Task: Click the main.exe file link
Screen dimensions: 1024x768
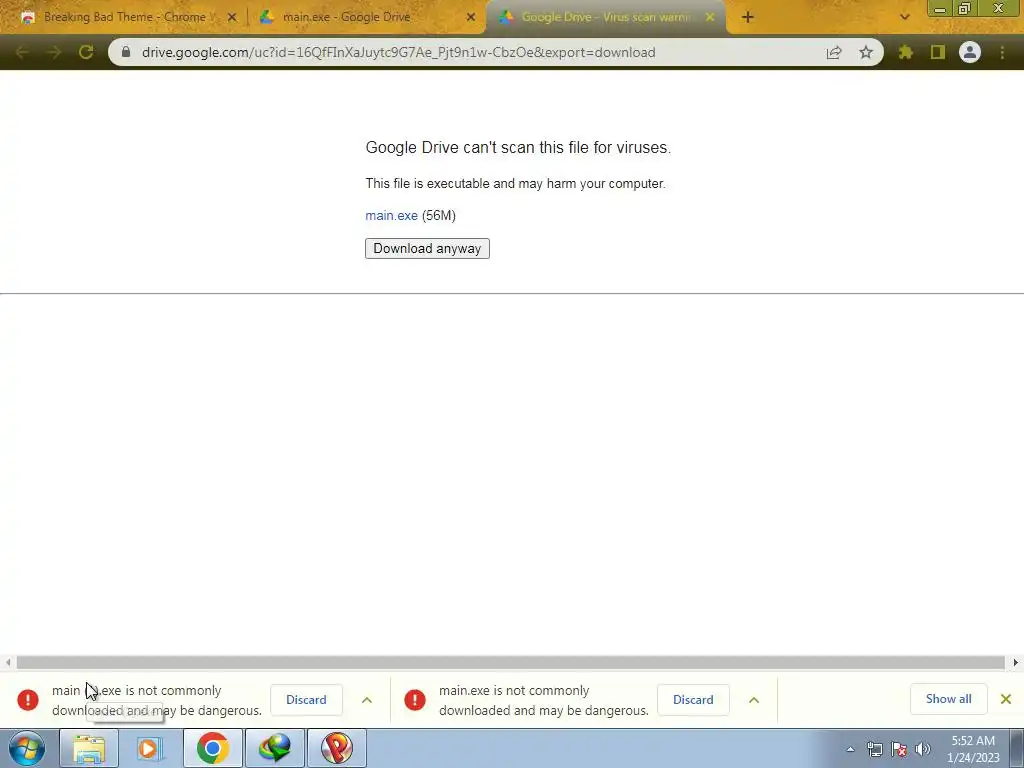Action: pyautogui.click(x=391, y=216)
